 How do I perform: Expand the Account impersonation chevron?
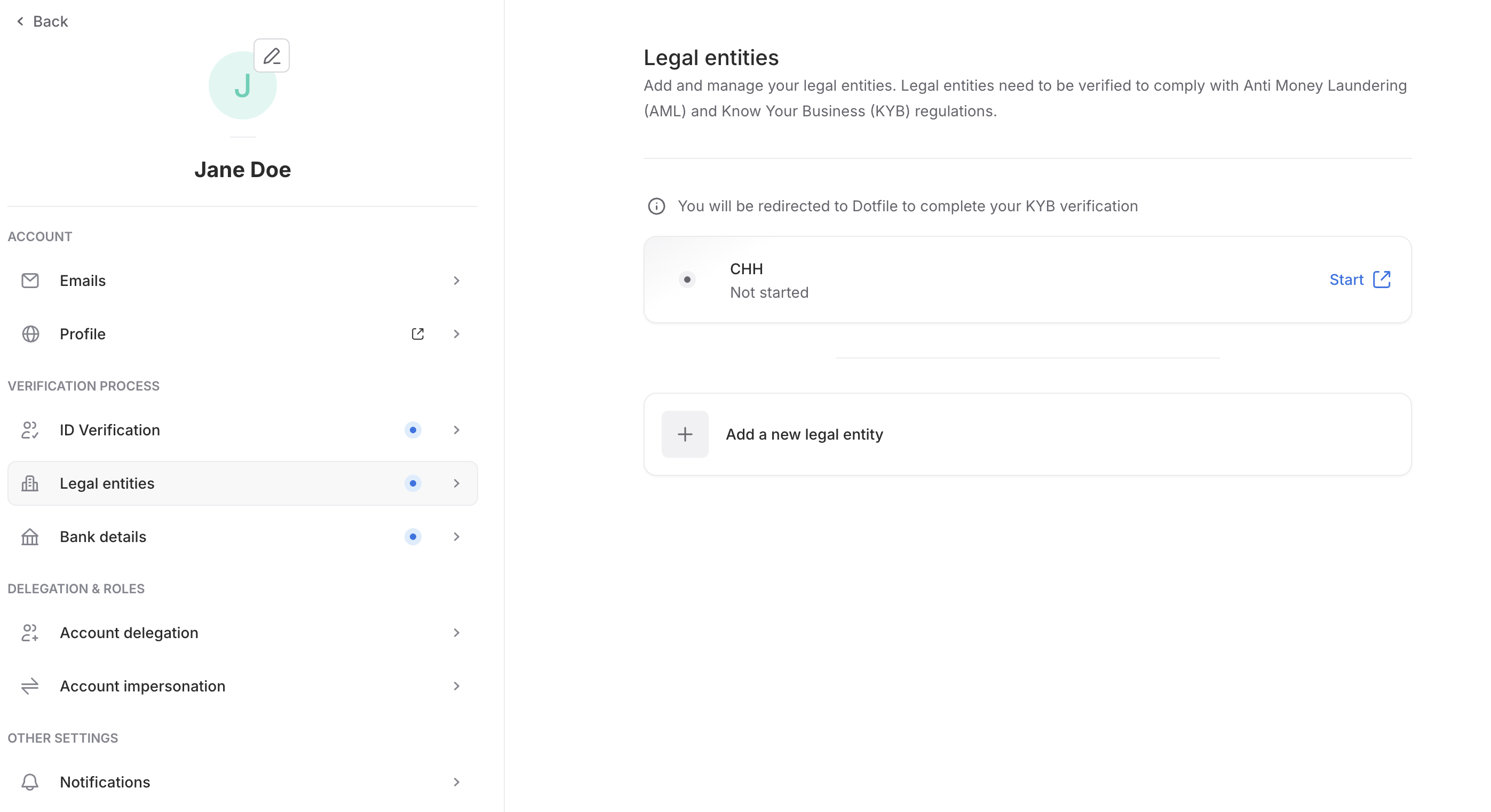pos(456,686)
